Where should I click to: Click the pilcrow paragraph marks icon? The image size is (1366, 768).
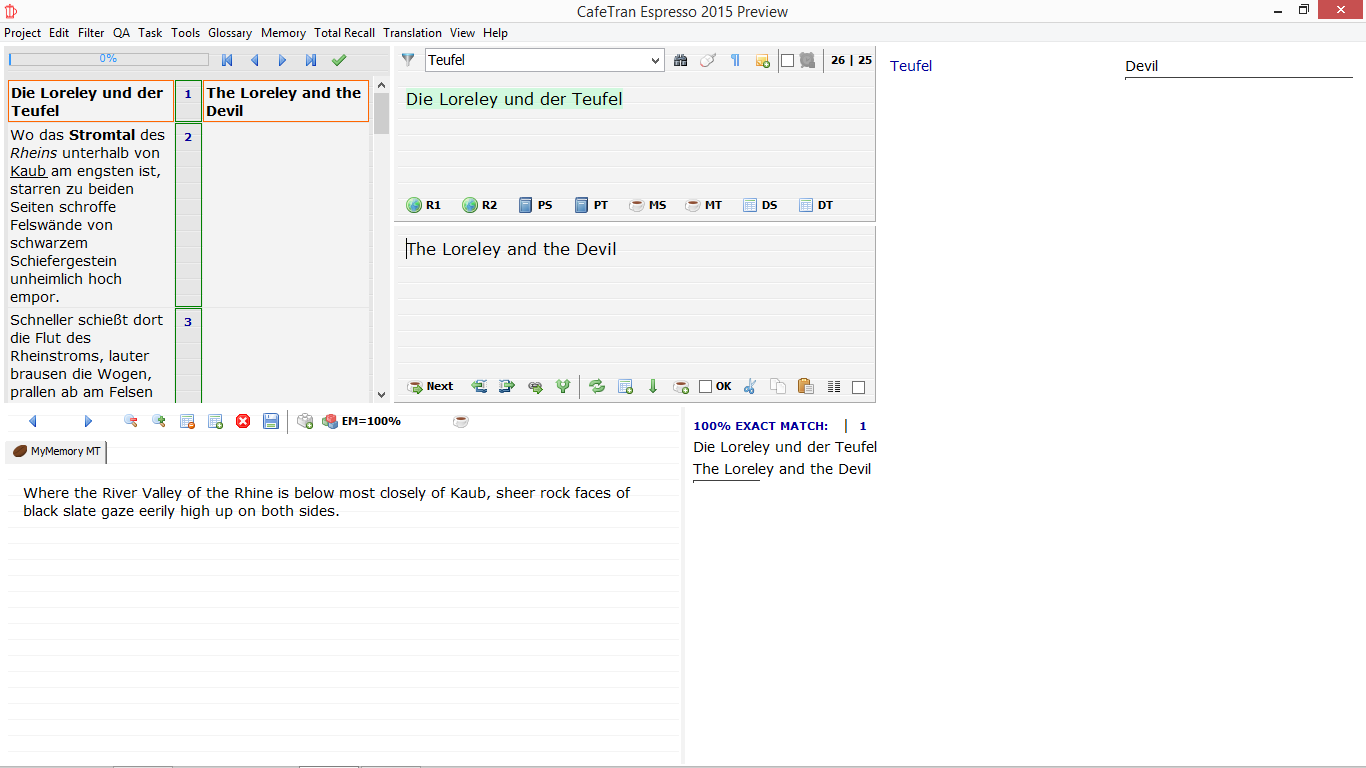tap(735, 60)
